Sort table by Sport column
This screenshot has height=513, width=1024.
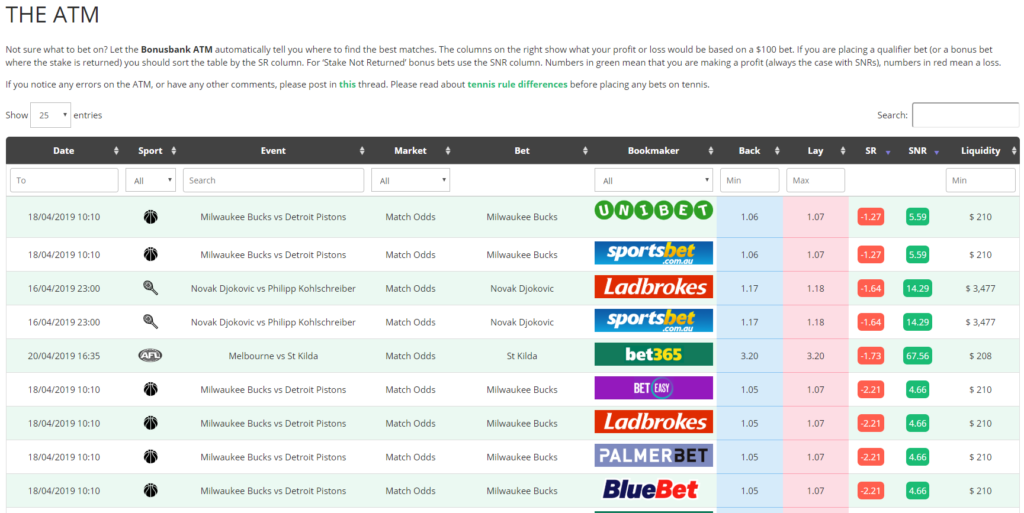pos(151,151)
